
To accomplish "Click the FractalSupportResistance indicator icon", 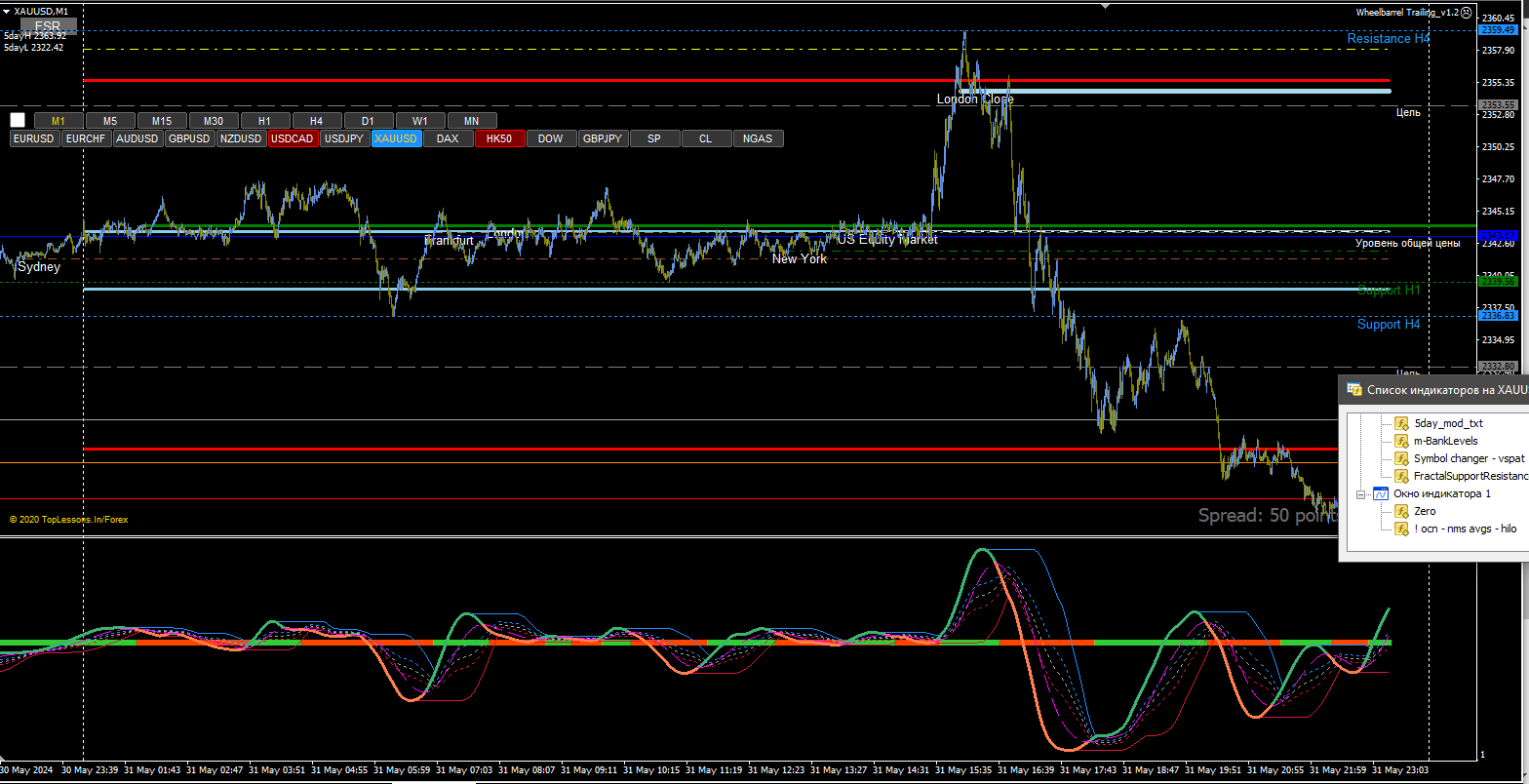I will pos(1401,476).
